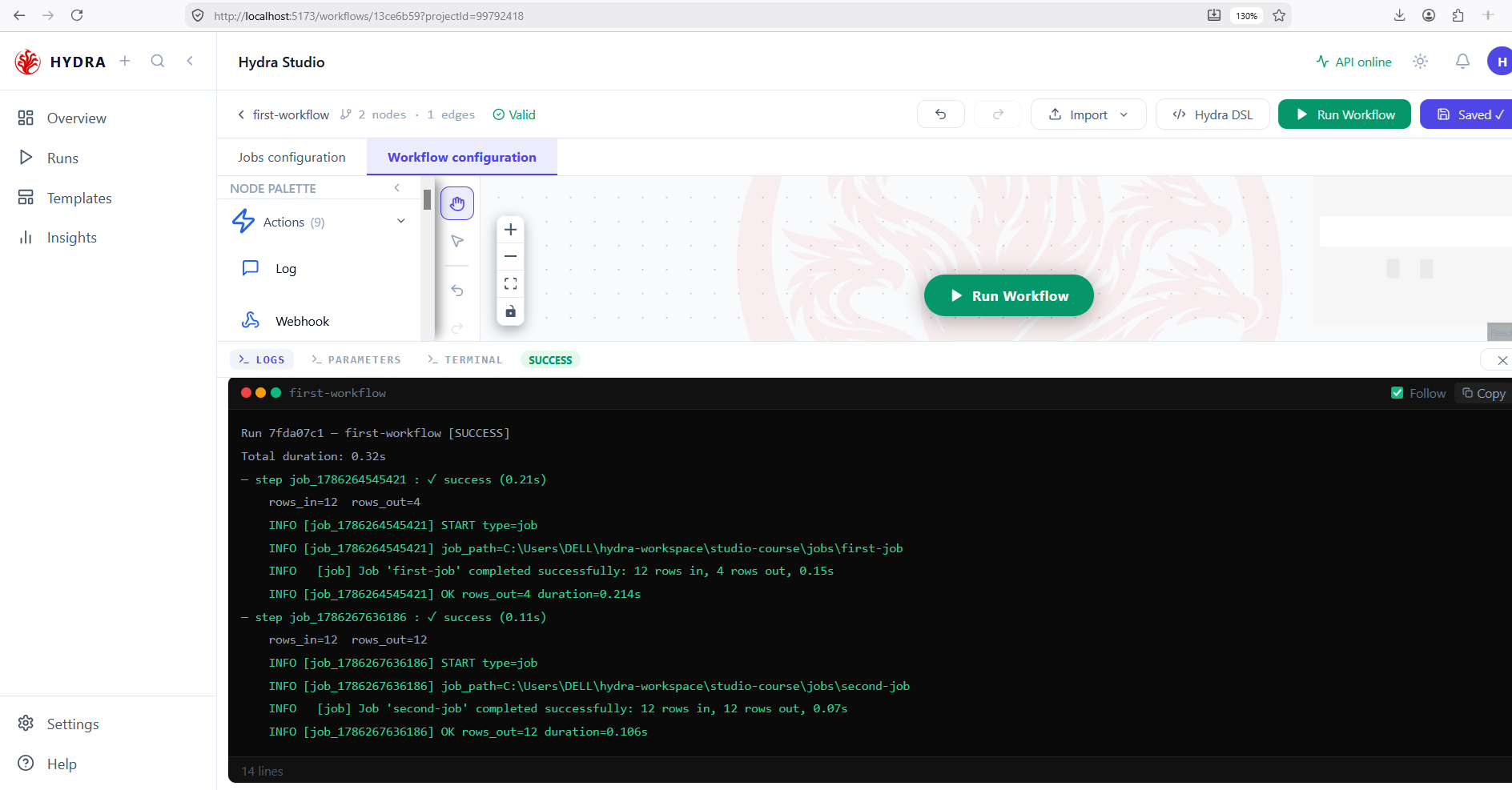Viewport: 1512px width, 790px height.
Task: Click the browser forward arrow
Action: click(48, 15)
